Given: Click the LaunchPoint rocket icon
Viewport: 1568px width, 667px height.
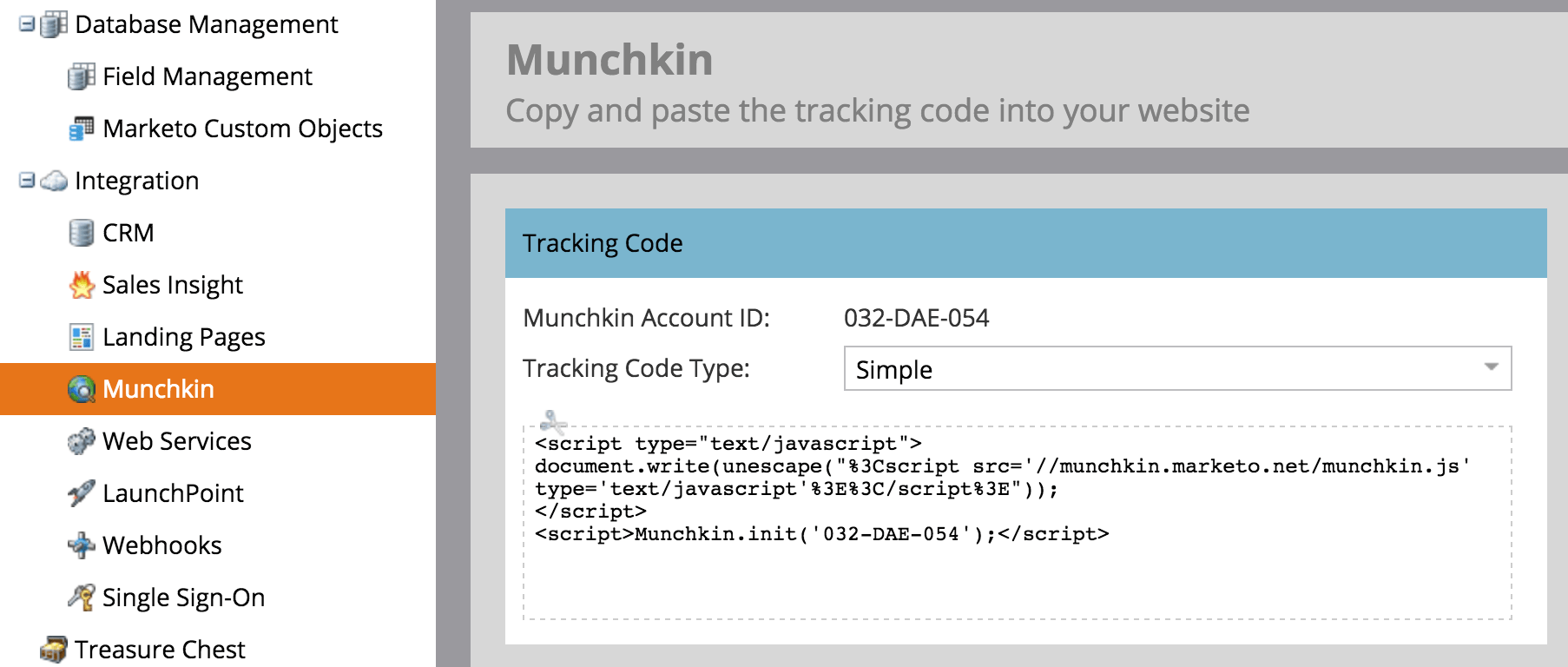Looking at the screenshot, I should [81, 493].
